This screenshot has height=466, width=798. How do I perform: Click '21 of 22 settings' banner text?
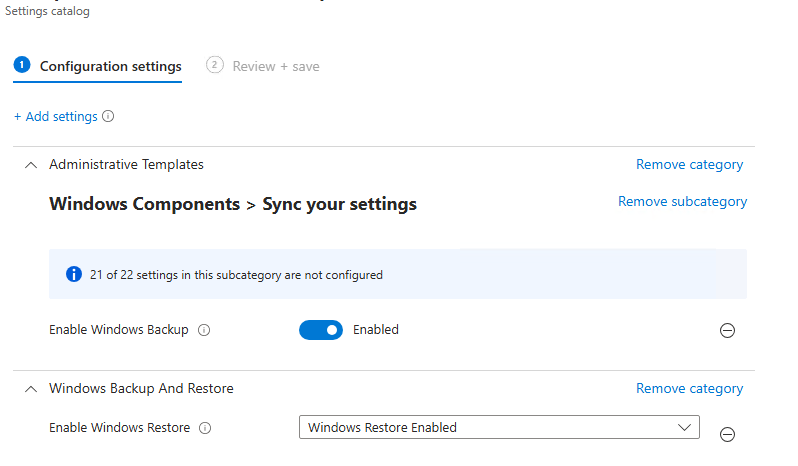(236, 275)
